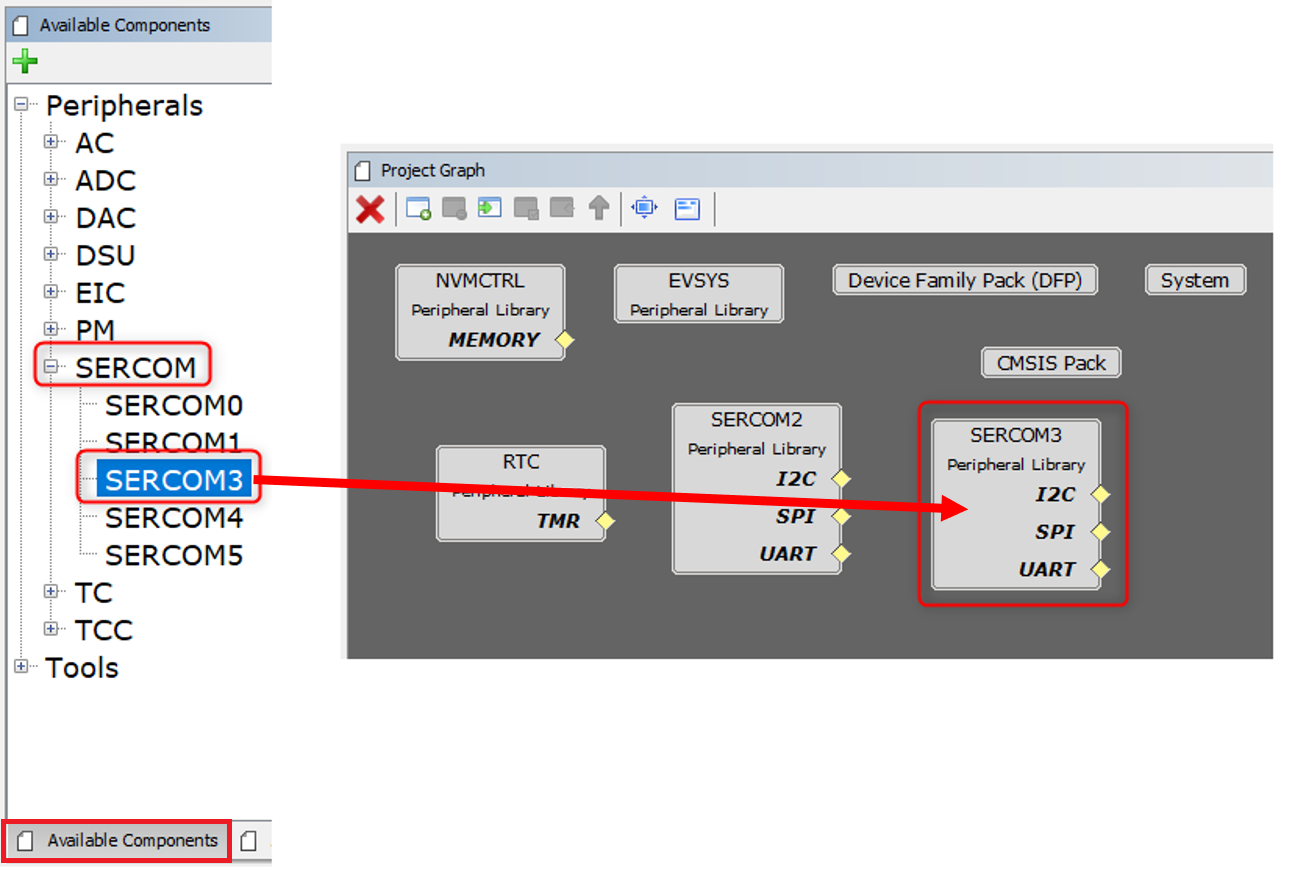Click the view settings icon in Project Graph
1306x873 pixels.
686,208
